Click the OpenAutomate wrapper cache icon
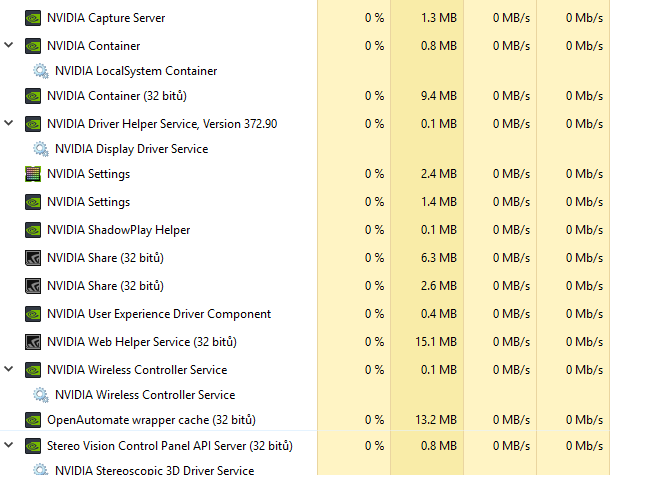 33,420
